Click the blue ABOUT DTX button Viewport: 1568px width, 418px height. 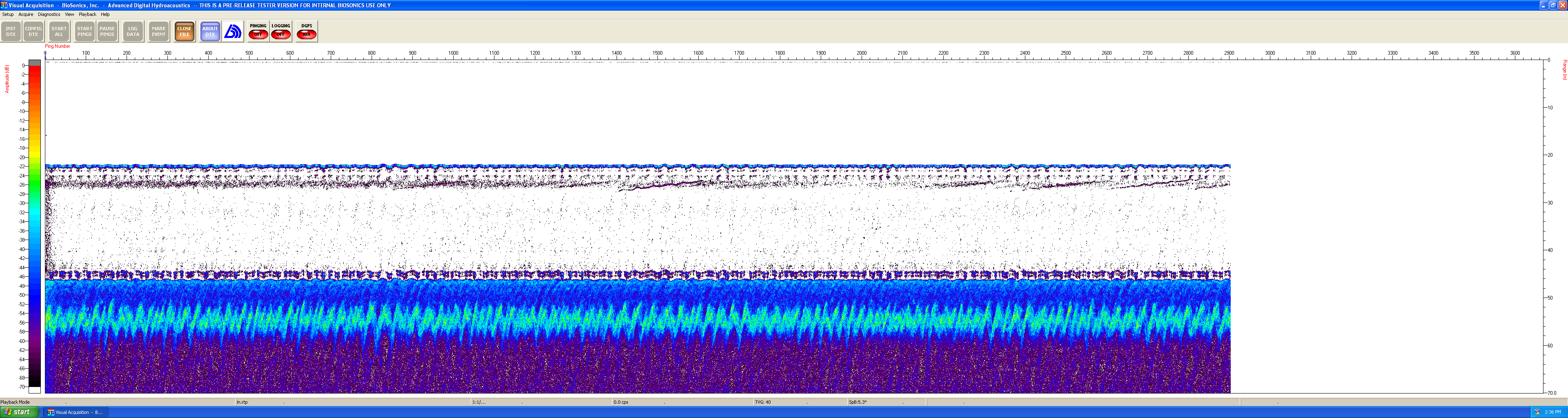pyautogui.click(x=210, y=31)
